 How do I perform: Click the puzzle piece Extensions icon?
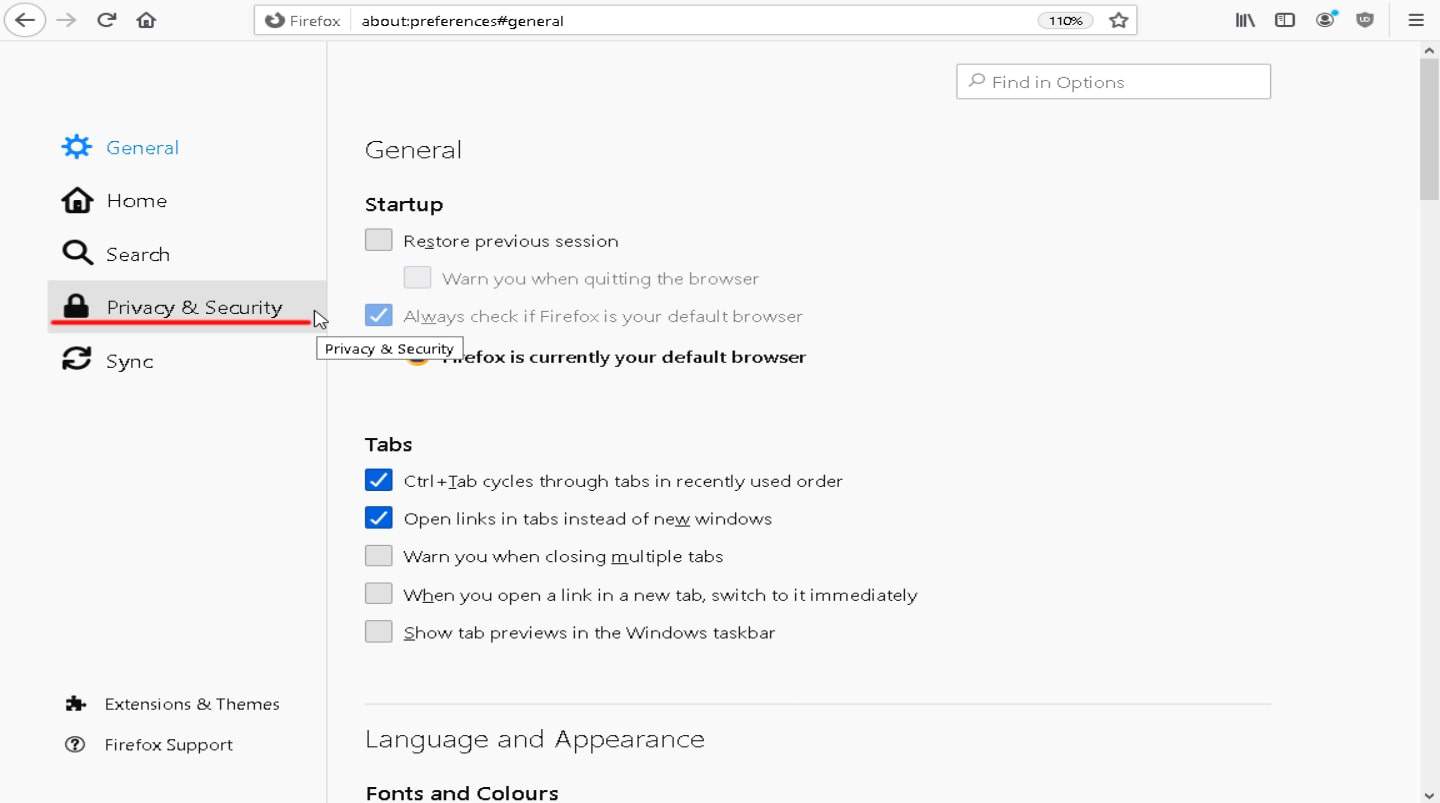click(x=75, y=704)
